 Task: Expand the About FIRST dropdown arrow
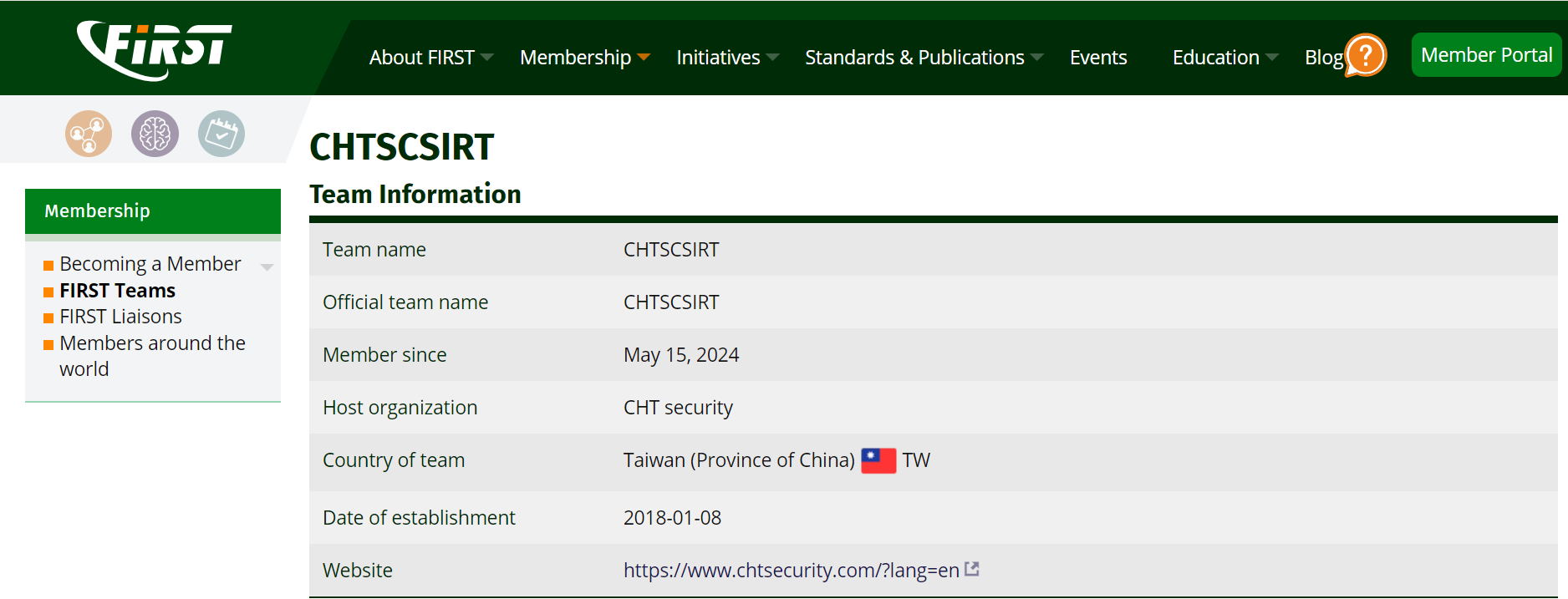(487, 58)
